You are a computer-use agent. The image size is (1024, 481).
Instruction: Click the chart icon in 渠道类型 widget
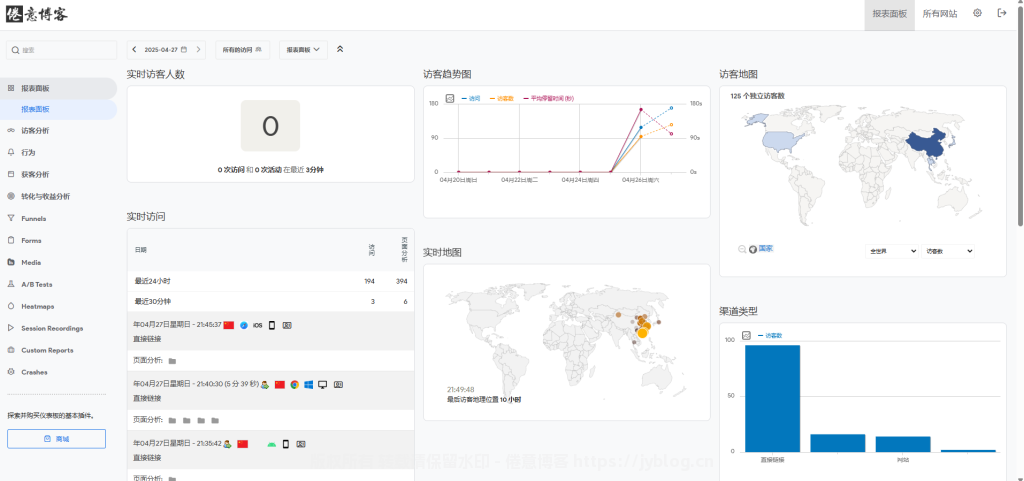click(x=746, y=335)
